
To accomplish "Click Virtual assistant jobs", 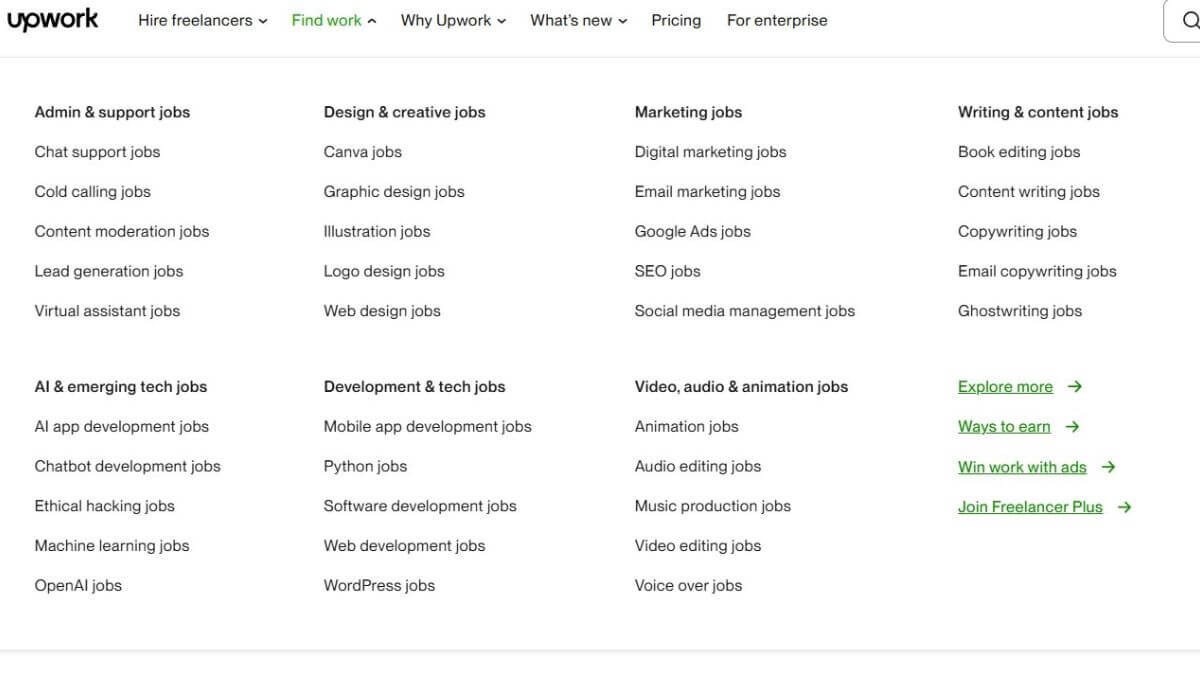I will point(107,311).
